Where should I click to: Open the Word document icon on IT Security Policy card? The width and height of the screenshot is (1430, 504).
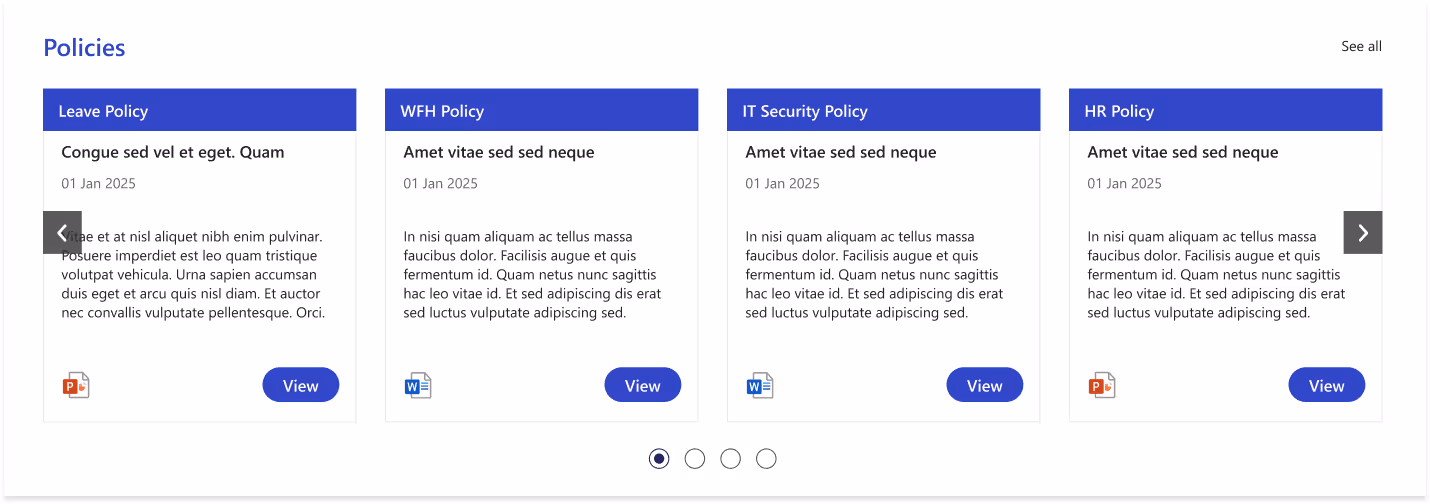click(x=760, y=385)
